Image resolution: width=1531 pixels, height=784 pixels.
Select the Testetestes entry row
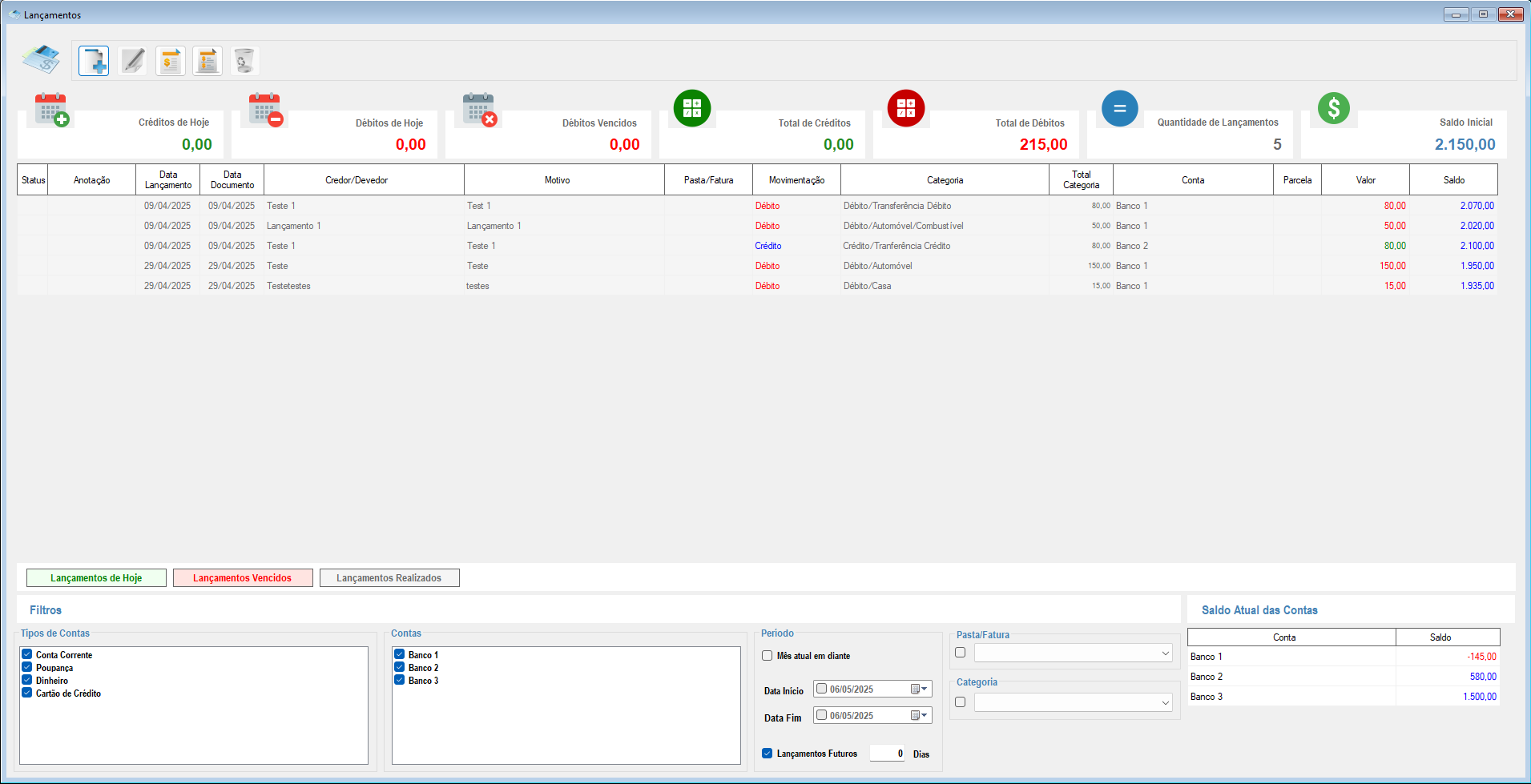pos(757,286)
